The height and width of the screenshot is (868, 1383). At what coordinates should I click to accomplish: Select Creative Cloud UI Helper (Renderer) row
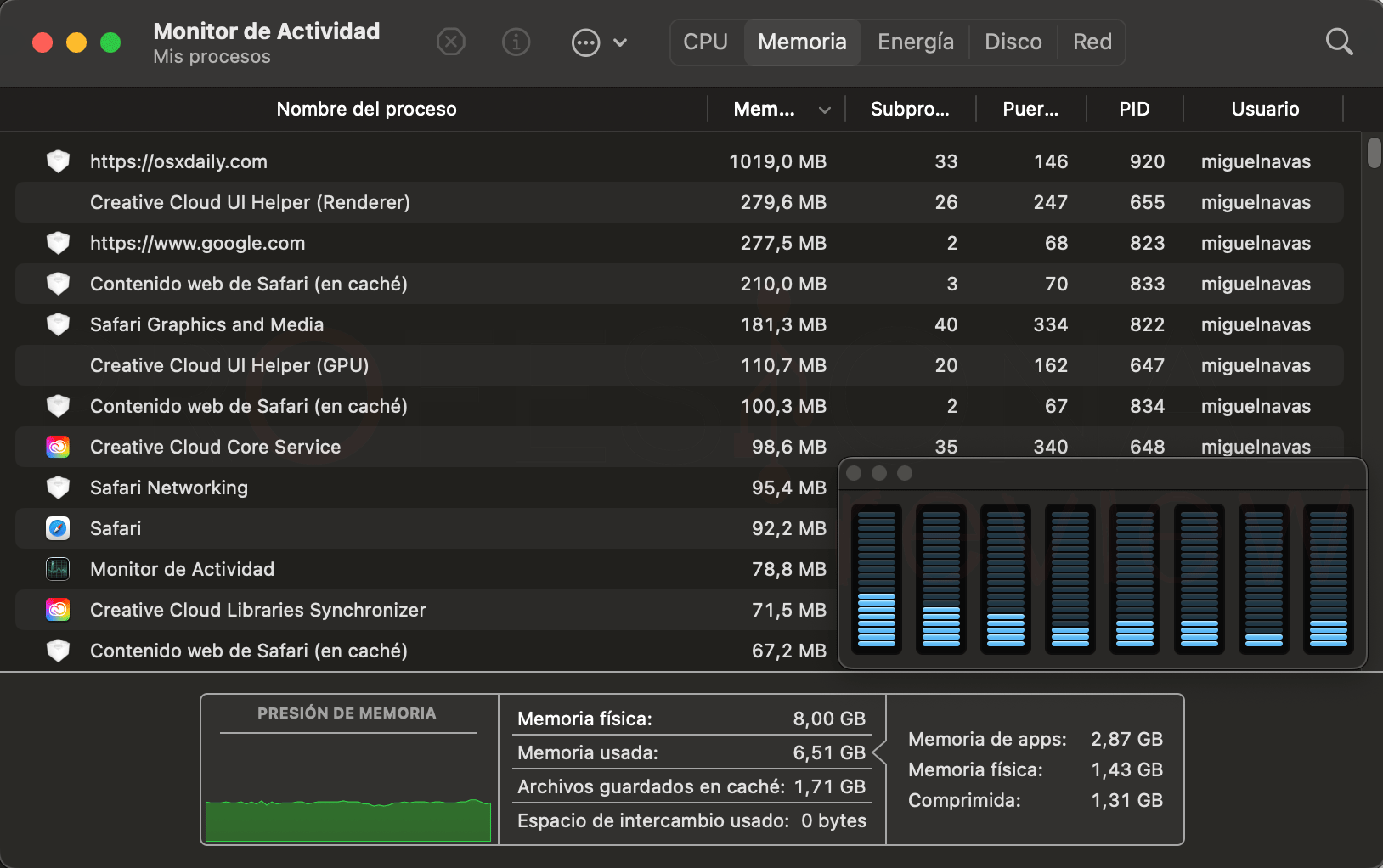tap(680, 202)
